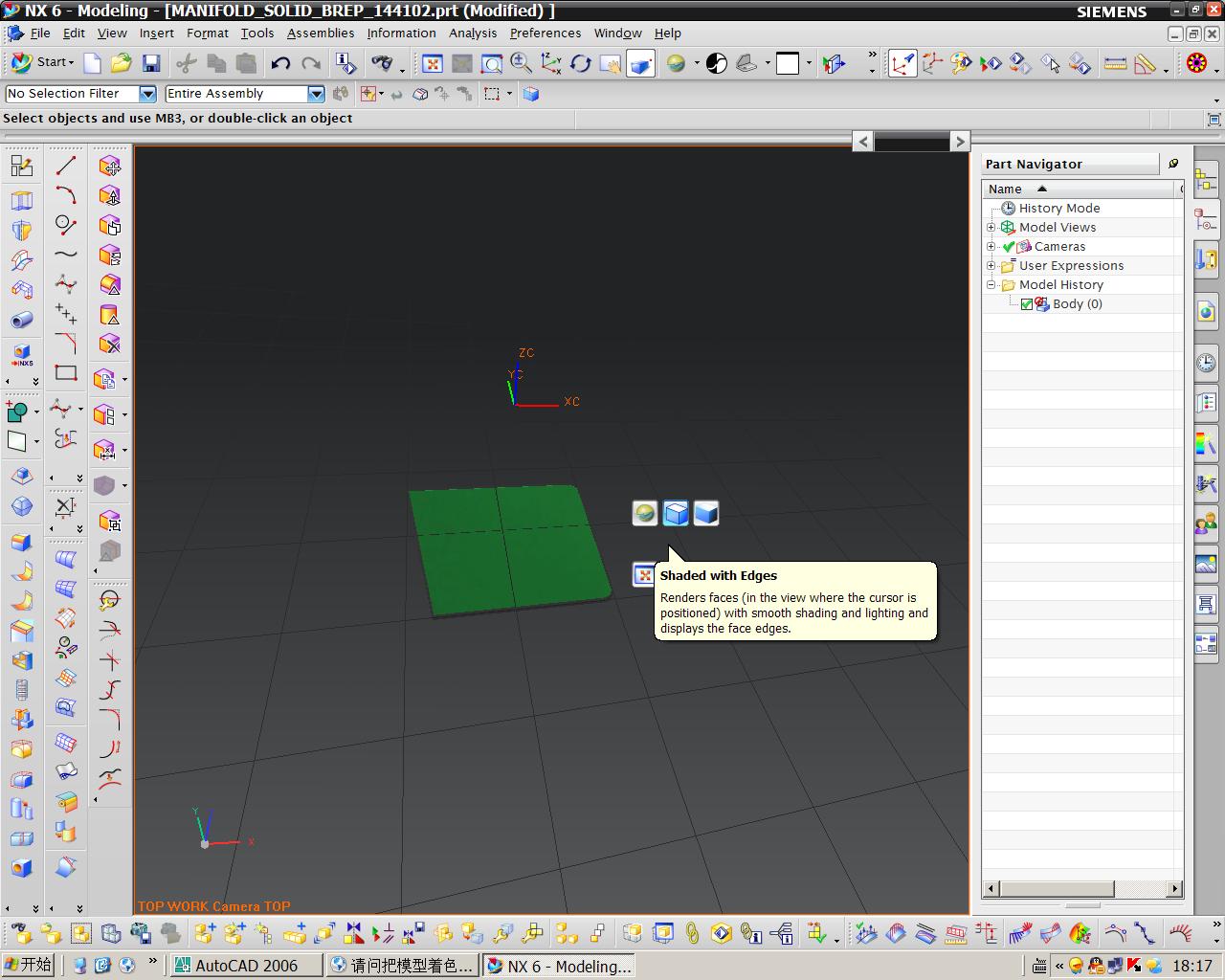The image size is (1225, 980).
Task: Click the left arrow button above the viewport
Action: tap(863, 142)
